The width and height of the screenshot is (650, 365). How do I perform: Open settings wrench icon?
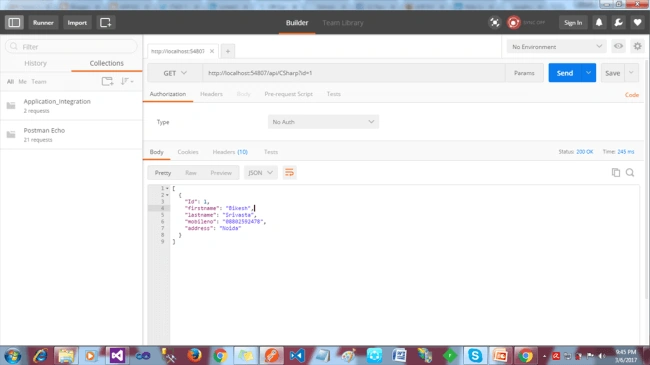pyautogui.click(x=618, y=22)
